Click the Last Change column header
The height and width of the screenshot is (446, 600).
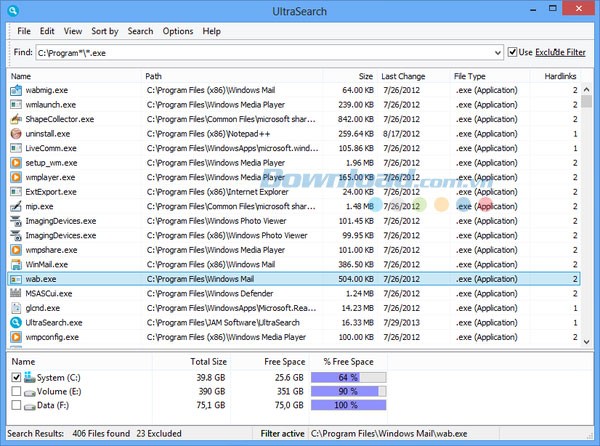[x=403, y=76]
